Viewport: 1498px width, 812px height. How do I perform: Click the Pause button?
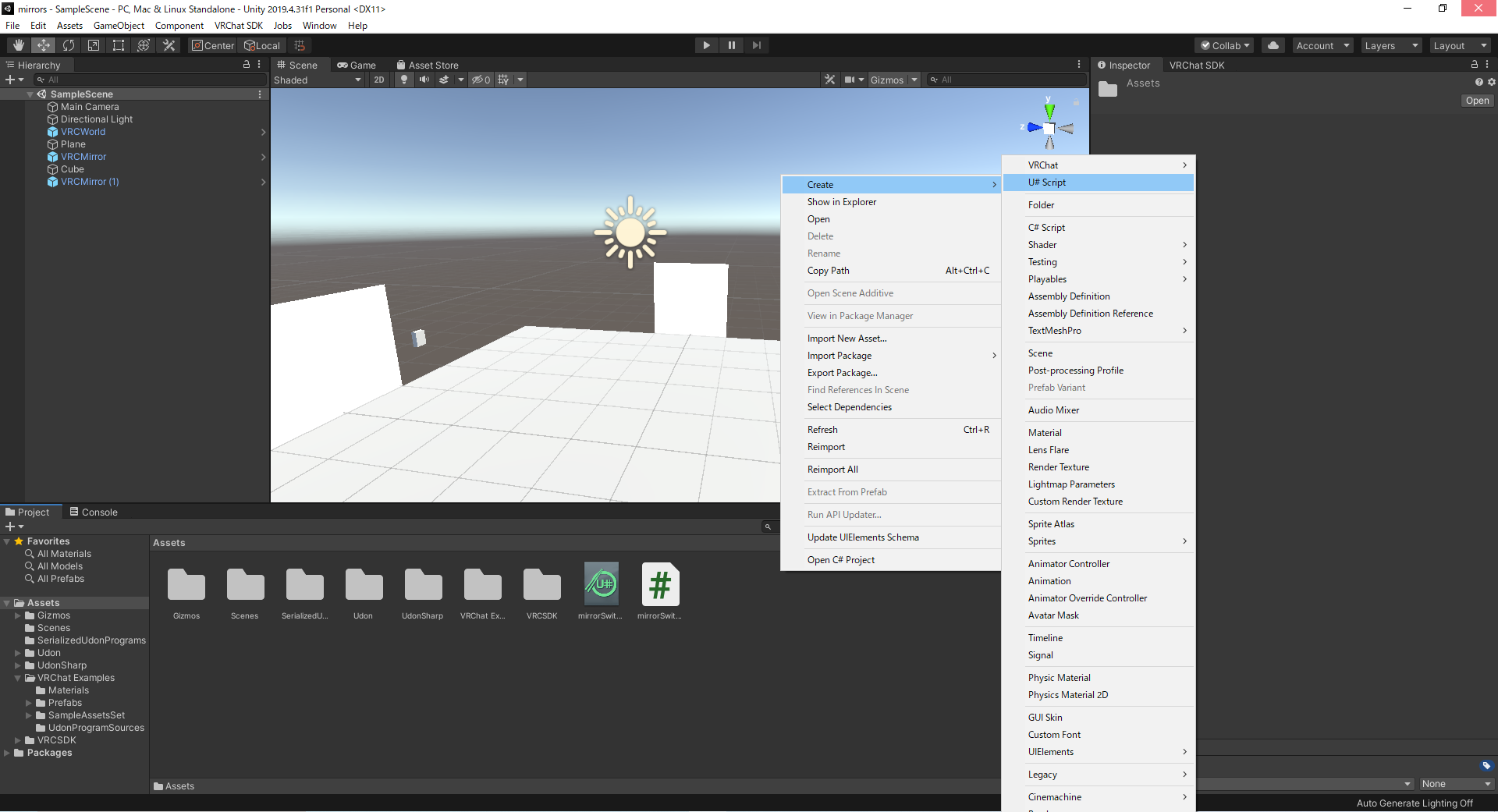(731, 45)
